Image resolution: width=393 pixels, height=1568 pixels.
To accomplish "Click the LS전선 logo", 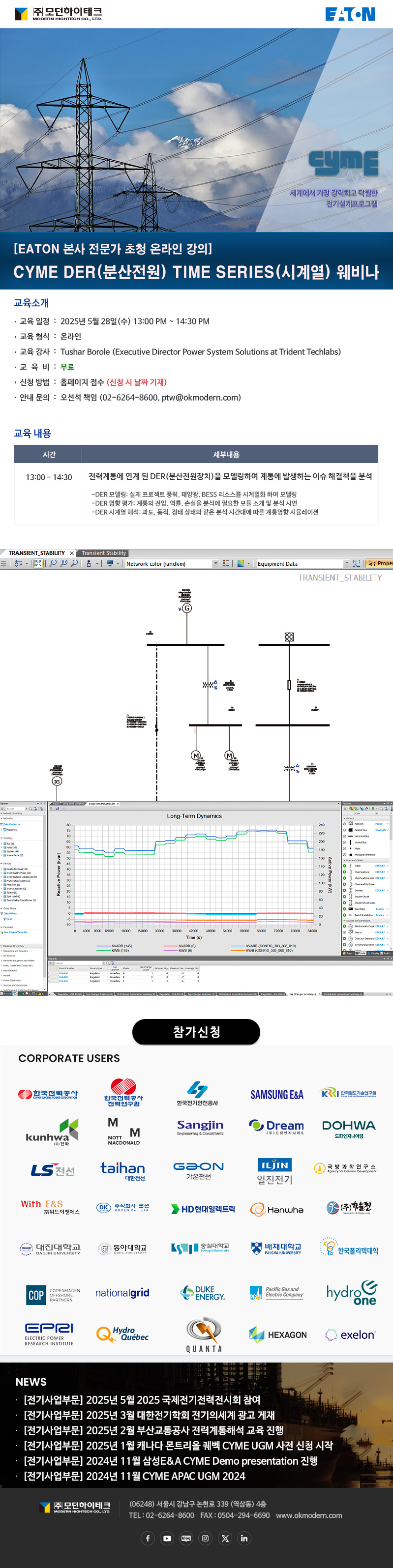I will coord(53,1170).
